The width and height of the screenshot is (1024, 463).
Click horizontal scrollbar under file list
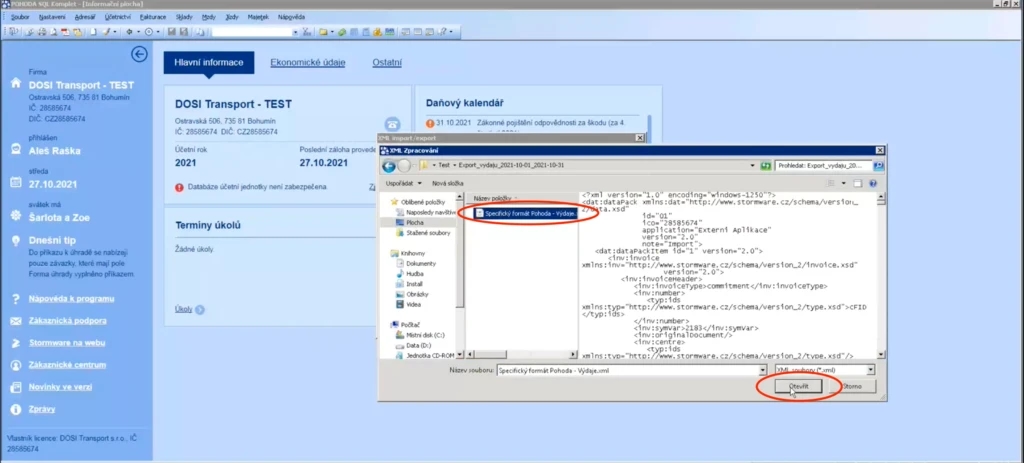(522, 355)
